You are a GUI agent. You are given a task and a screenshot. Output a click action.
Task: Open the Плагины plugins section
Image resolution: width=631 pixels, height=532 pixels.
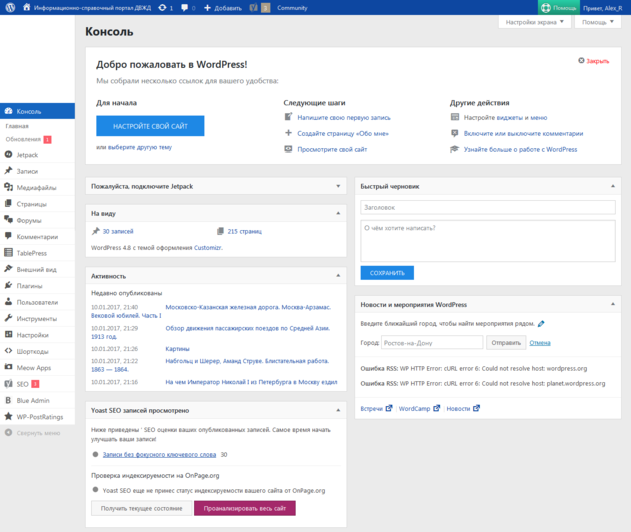click(29, 285)
